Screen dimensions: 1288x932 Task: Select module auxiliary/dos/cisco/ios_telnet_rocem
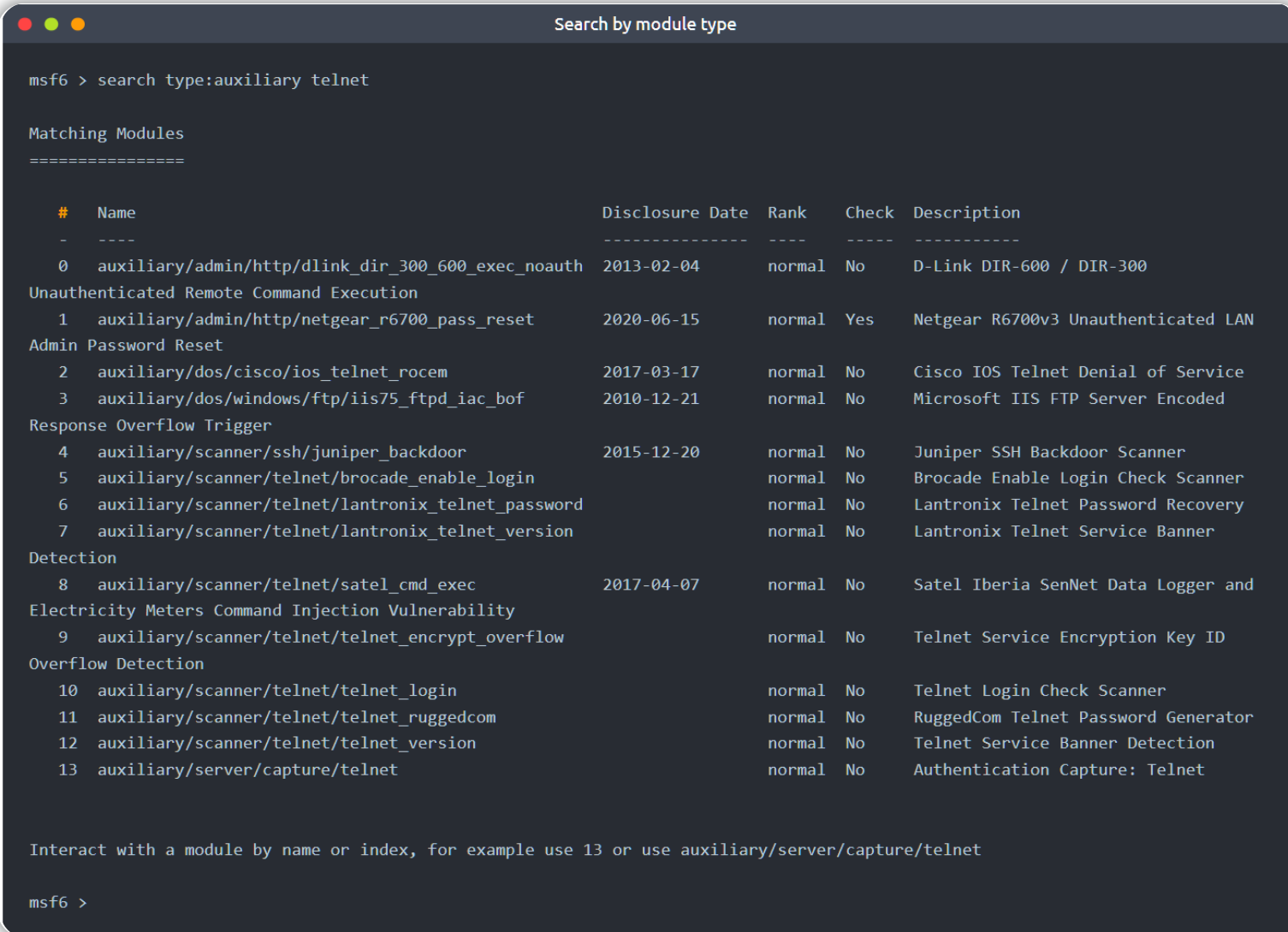click(x=272, y=372)
